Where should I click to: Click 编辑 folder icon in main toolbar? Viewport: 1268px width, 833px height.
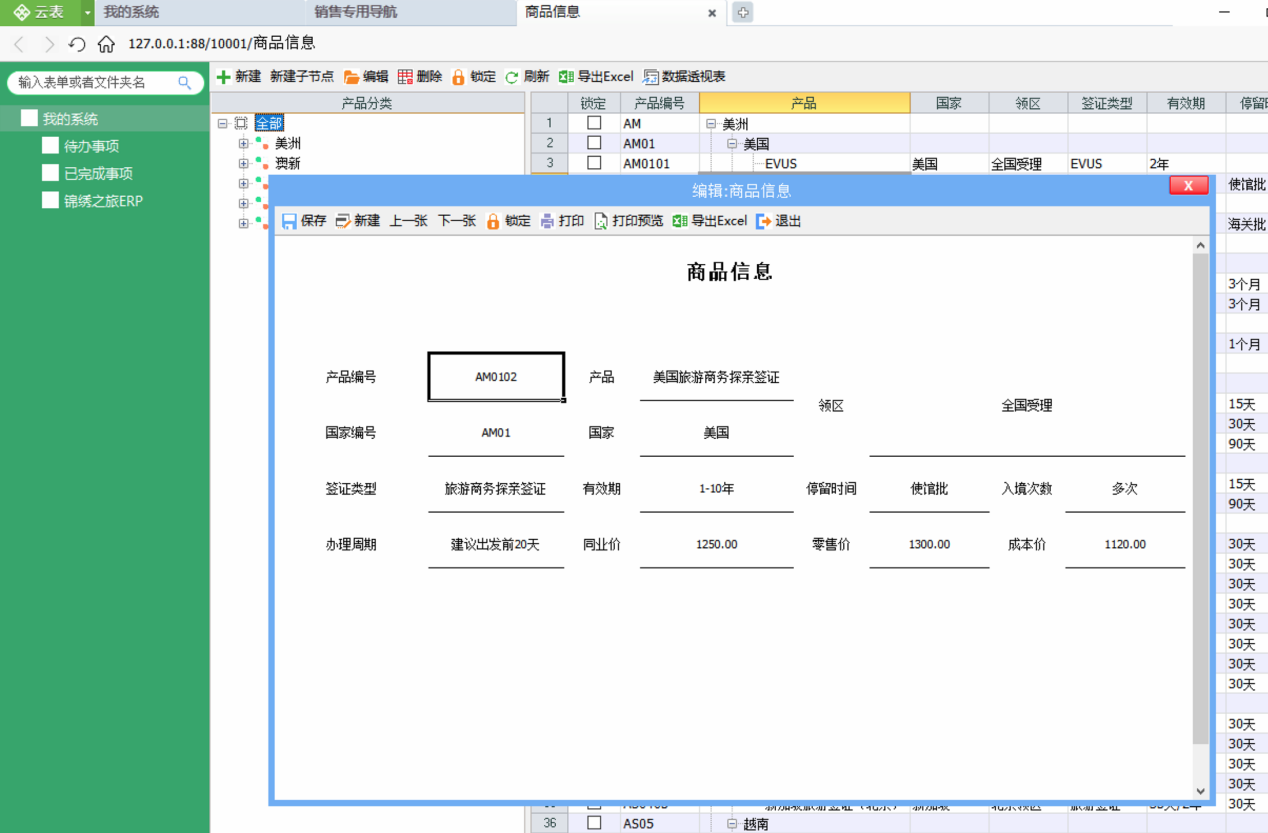366,76
